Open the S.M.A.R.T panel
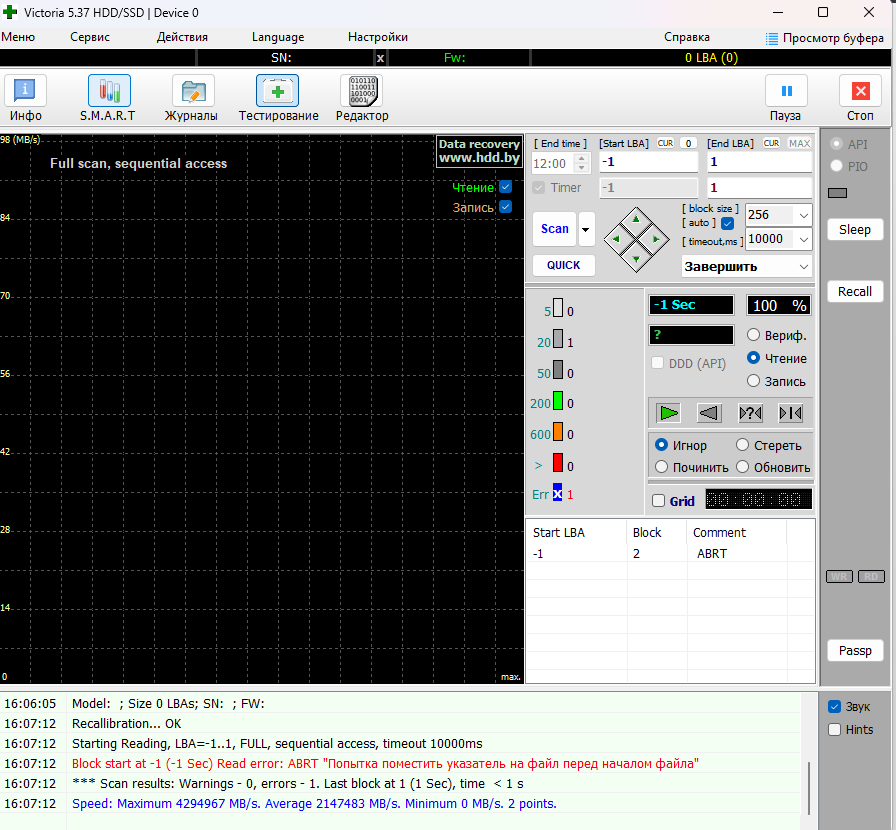The height and width of the screenshot is (830, 896). (108, 92)
